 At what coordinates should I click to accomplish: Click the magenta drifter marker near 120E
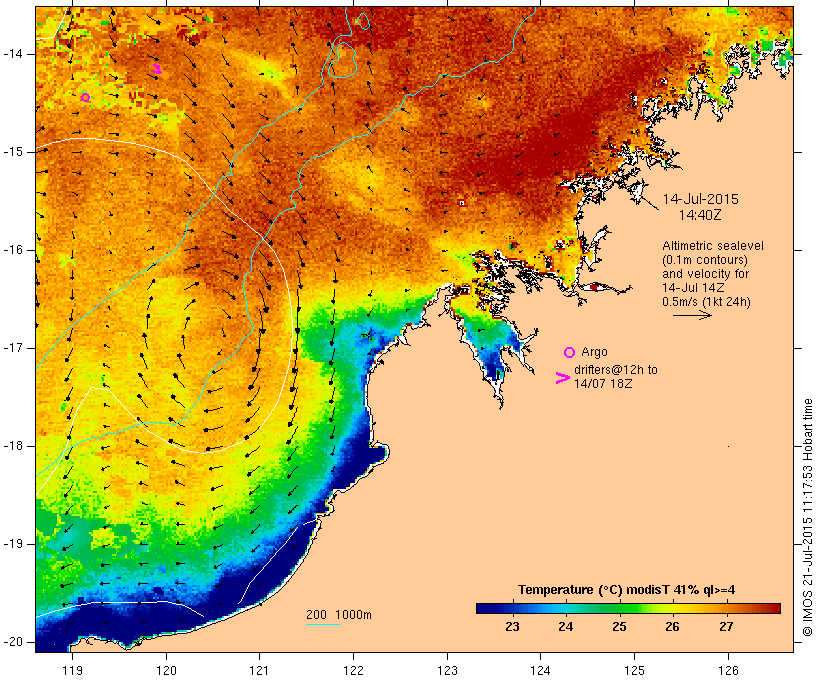tap(157, 69)
